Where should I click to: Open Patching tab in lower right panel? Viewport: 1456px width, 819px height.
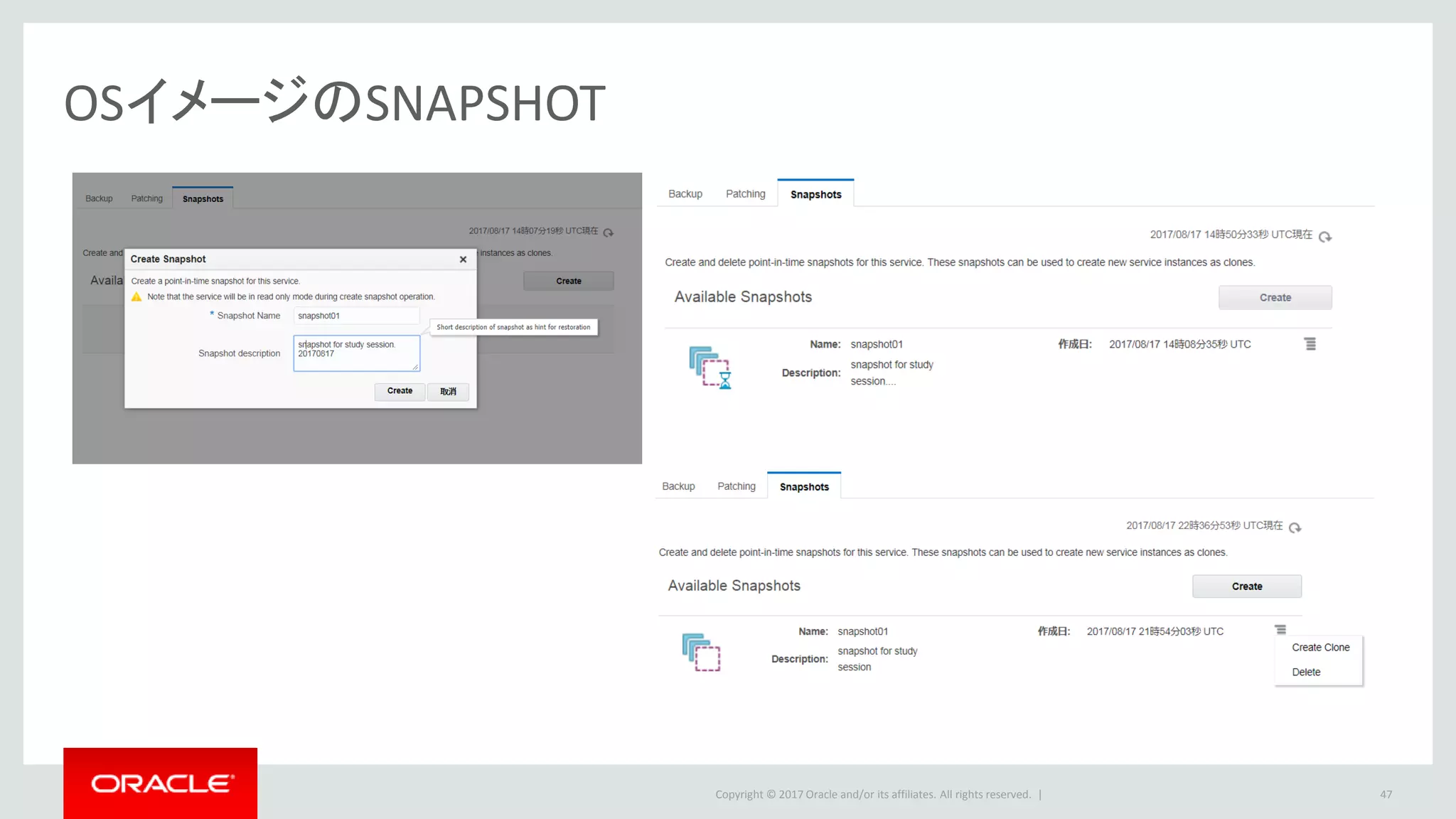(x=736, y=486)
